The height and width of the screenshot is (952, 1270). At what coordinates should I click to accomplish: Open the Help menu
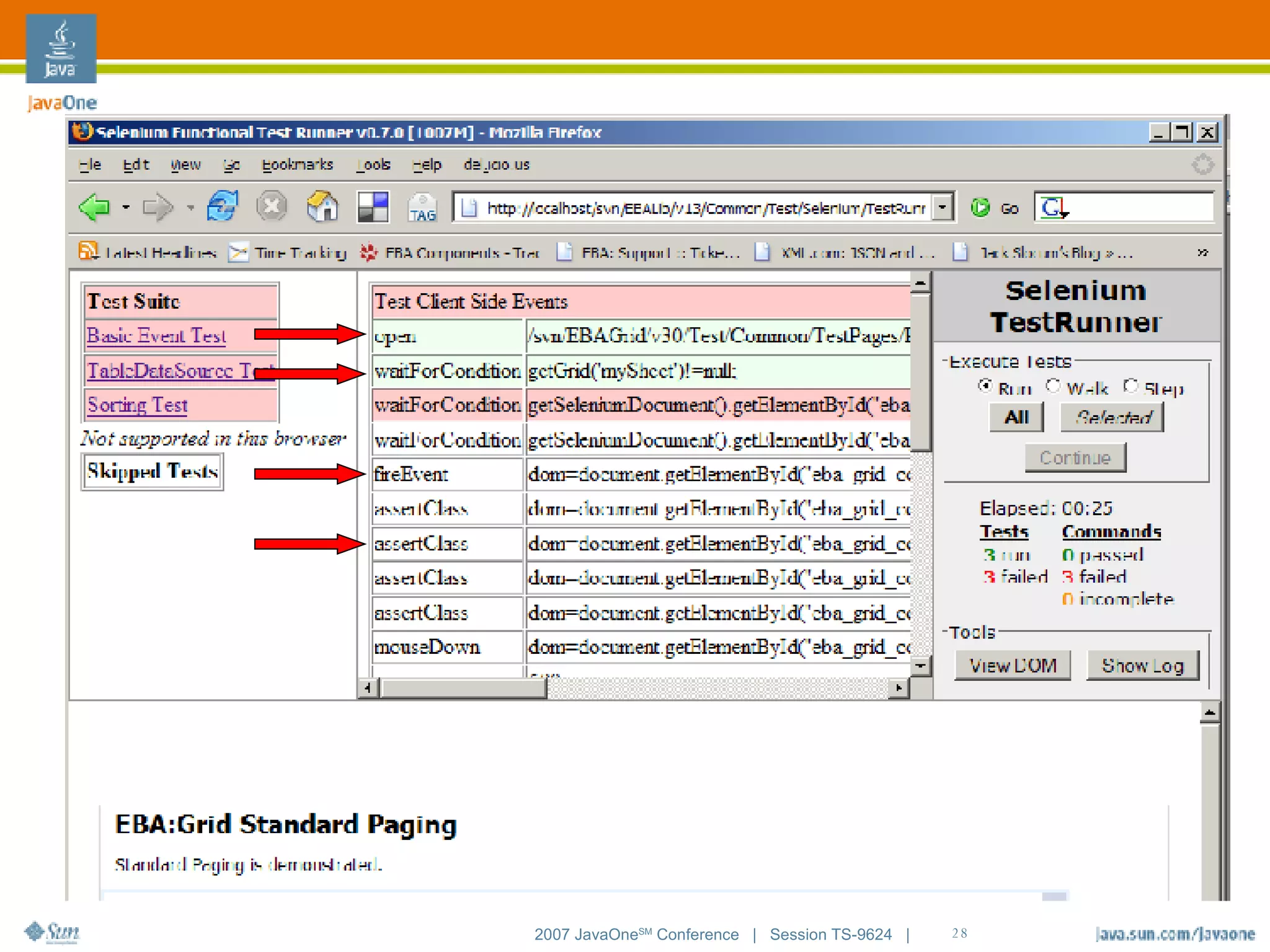(x=427, y=164)
